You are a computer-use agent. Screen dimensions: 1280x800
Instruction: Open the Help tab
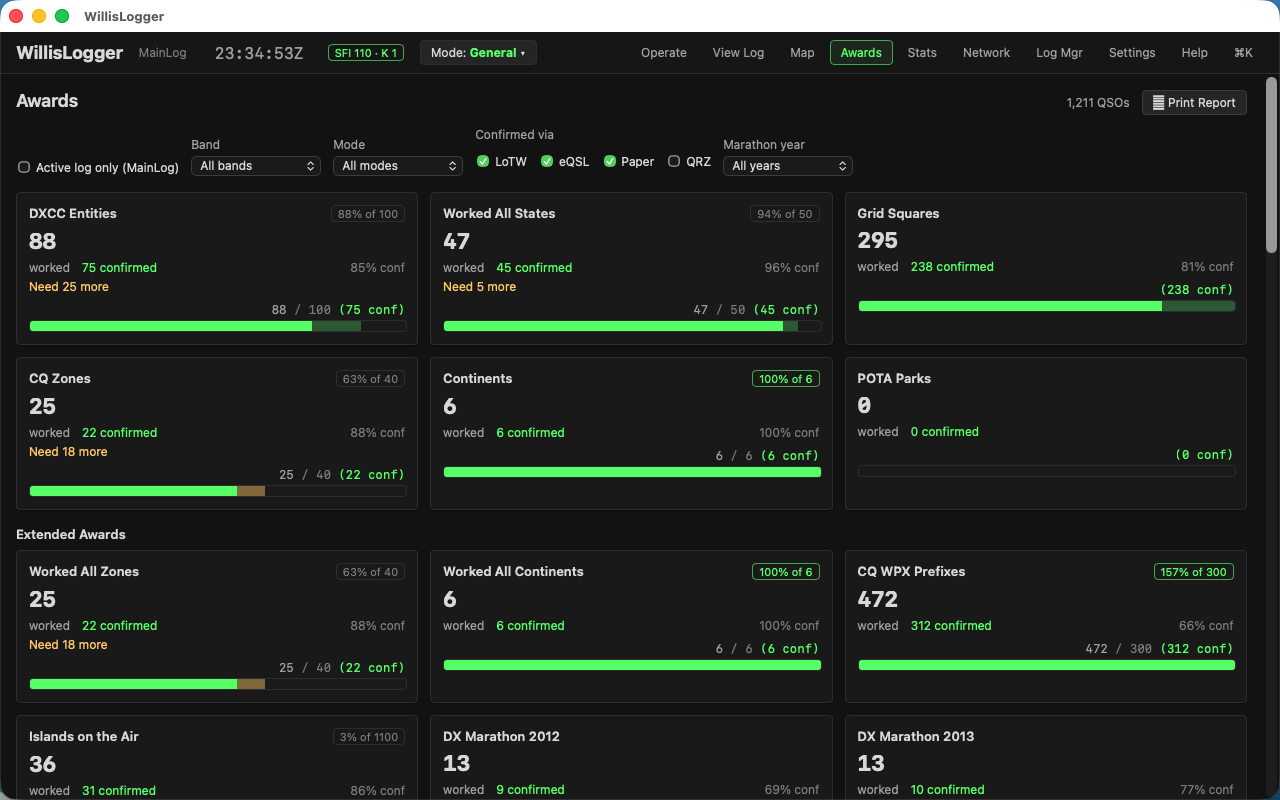click(x=1194, y=53)
